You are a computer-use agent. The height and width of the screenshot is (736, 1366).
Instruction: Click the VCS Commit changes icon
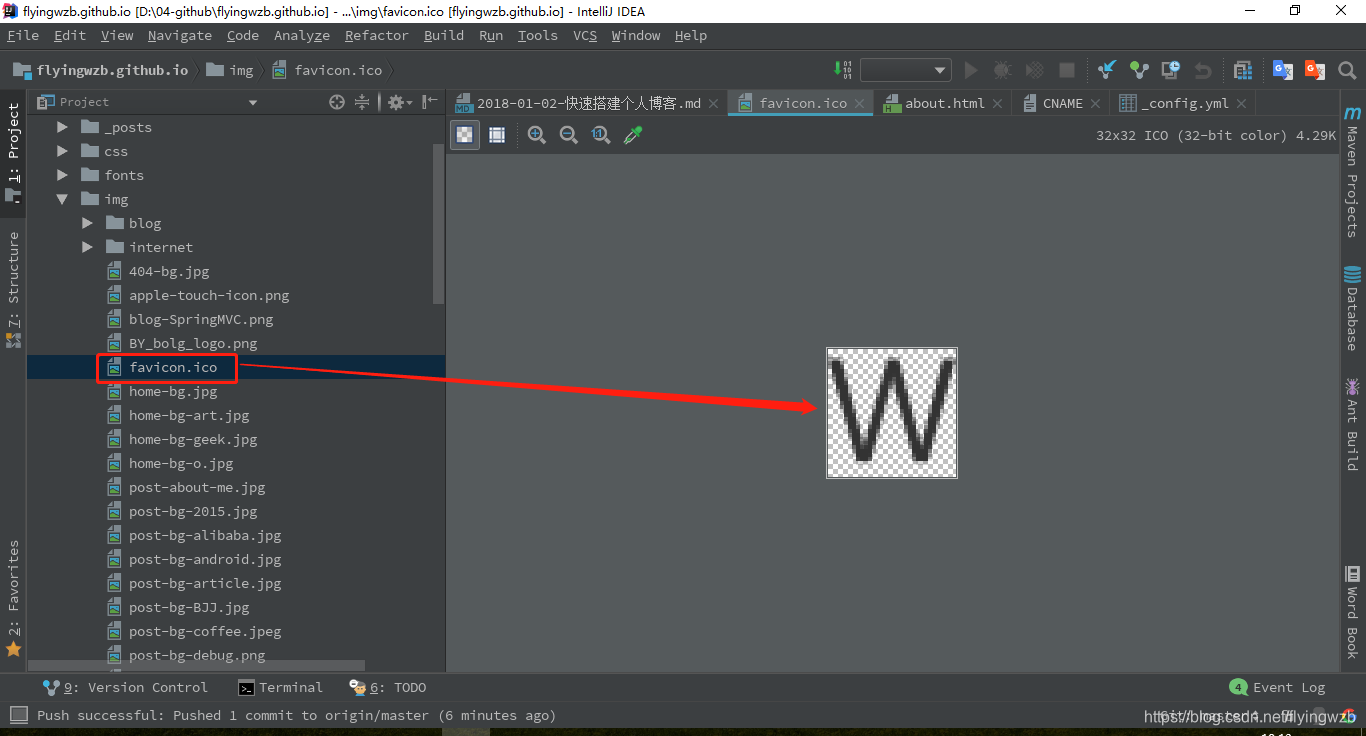(1139, 70)
